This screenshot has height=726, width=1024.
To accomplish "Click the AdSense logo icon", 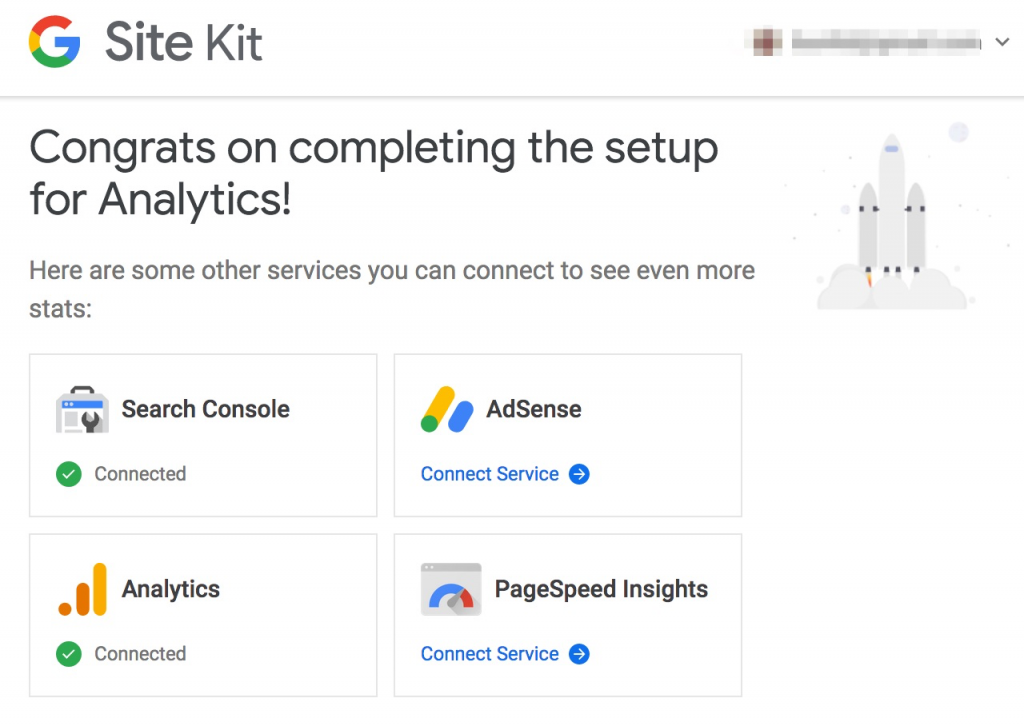I will click(x=447, y=409).
